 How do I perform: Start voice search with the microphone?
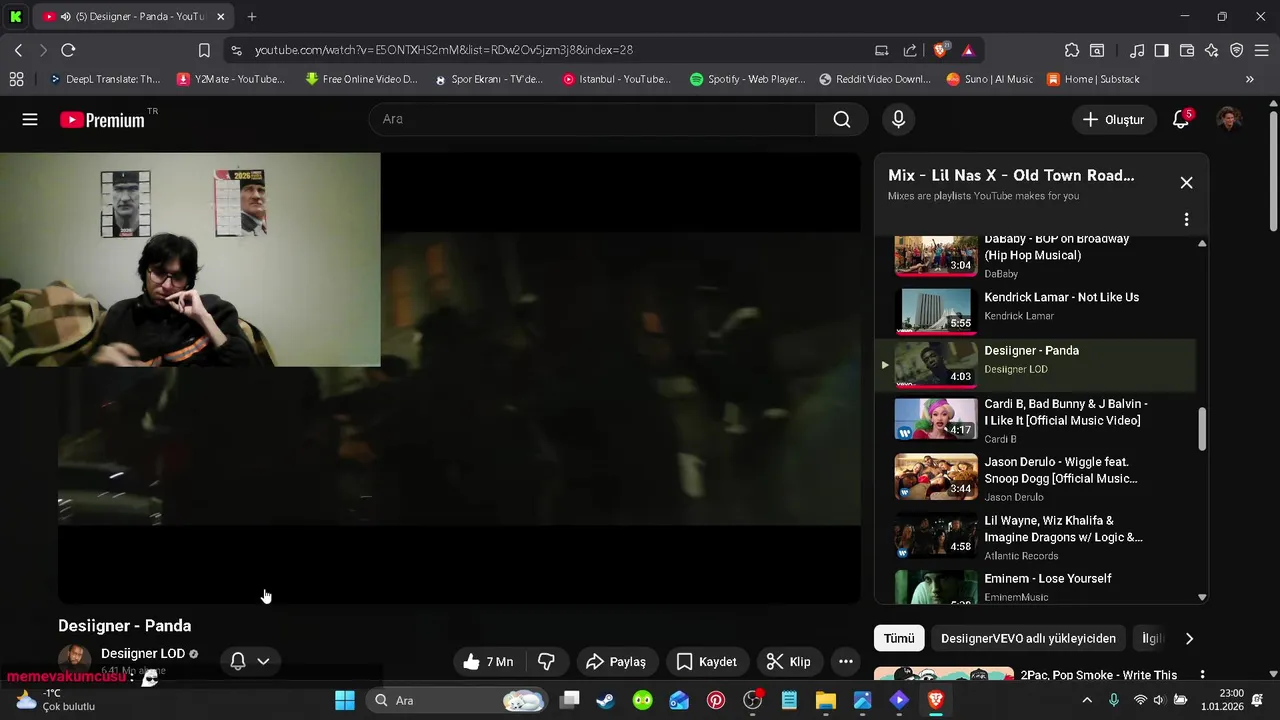tap(898, 119)
